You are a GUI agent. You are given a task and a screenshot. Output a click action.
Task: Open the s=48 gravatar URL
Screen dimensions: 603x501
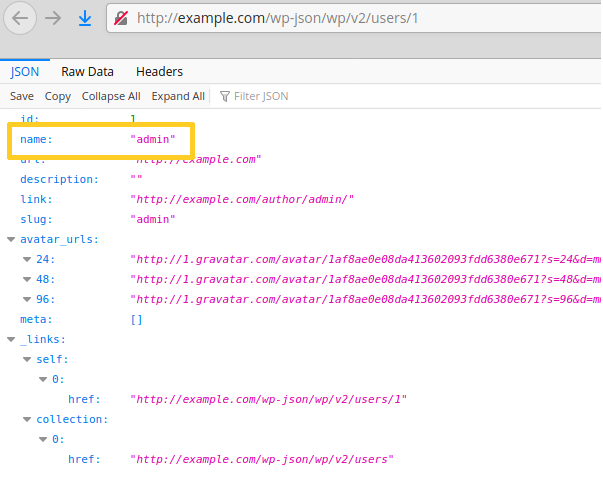click(365, 280)
